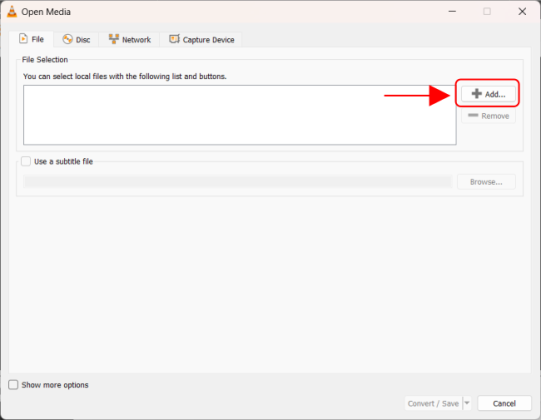Viewport: 541px width, 420px height.
Task: Minimize the Open Media dialog
Action: tap(452, 11)
